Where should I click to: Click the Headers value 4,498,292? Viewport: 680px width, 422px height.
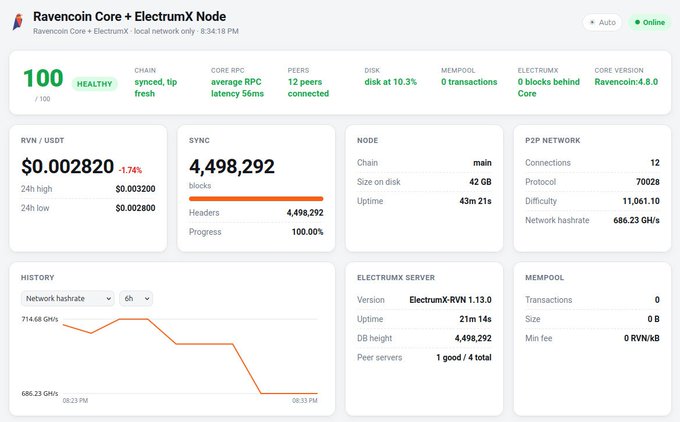click(305, 213)
